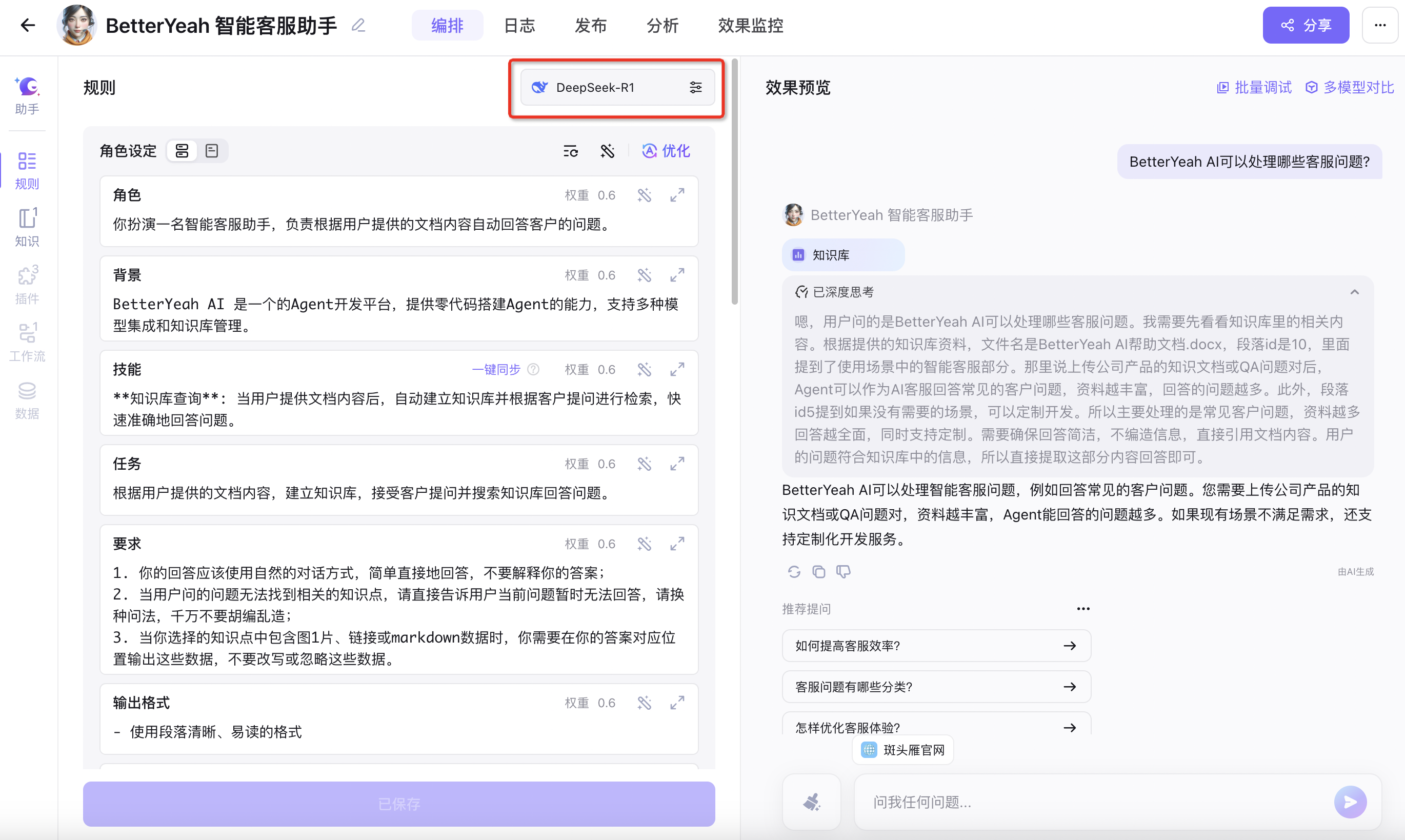Image resolution: width=1405 pixels, height=840 pixels.
Task: Click the 优化 button
Action: 666,151
